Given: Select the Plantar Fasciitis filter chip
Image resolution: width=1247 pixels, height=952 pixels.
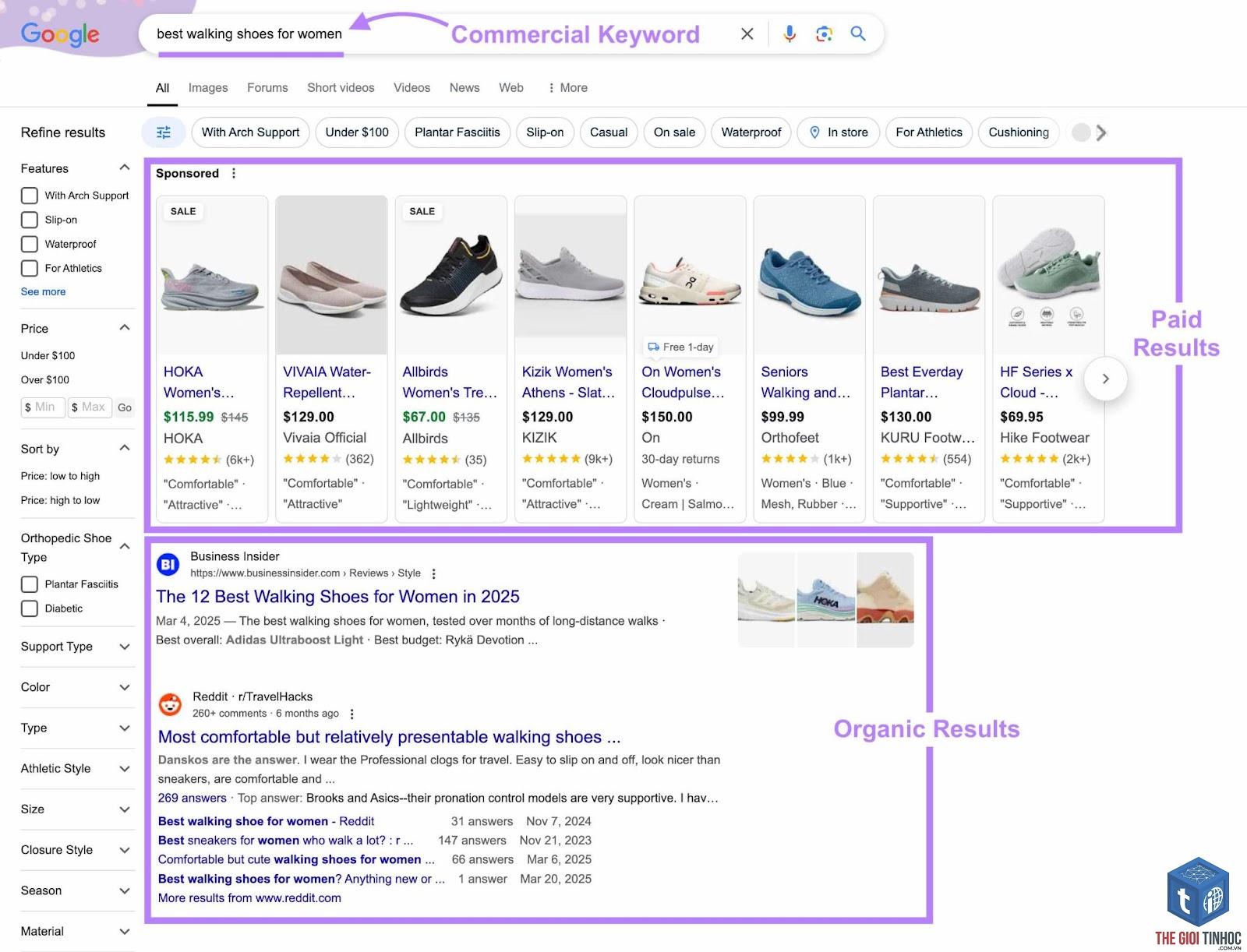Looking at the screenshot, I should click(x=457, y=132).
